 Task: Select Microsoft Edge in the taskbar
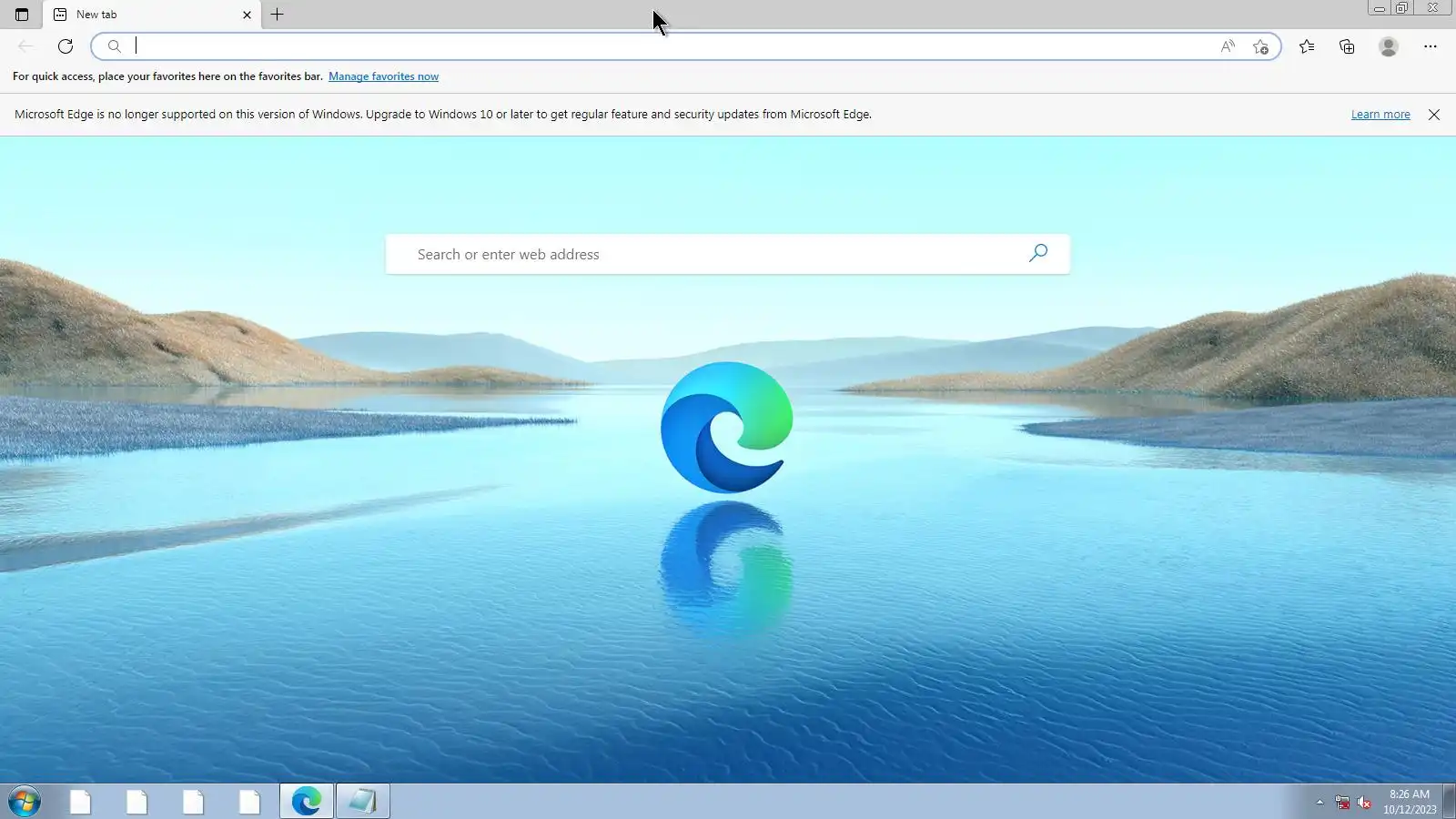tap(307, 802)
